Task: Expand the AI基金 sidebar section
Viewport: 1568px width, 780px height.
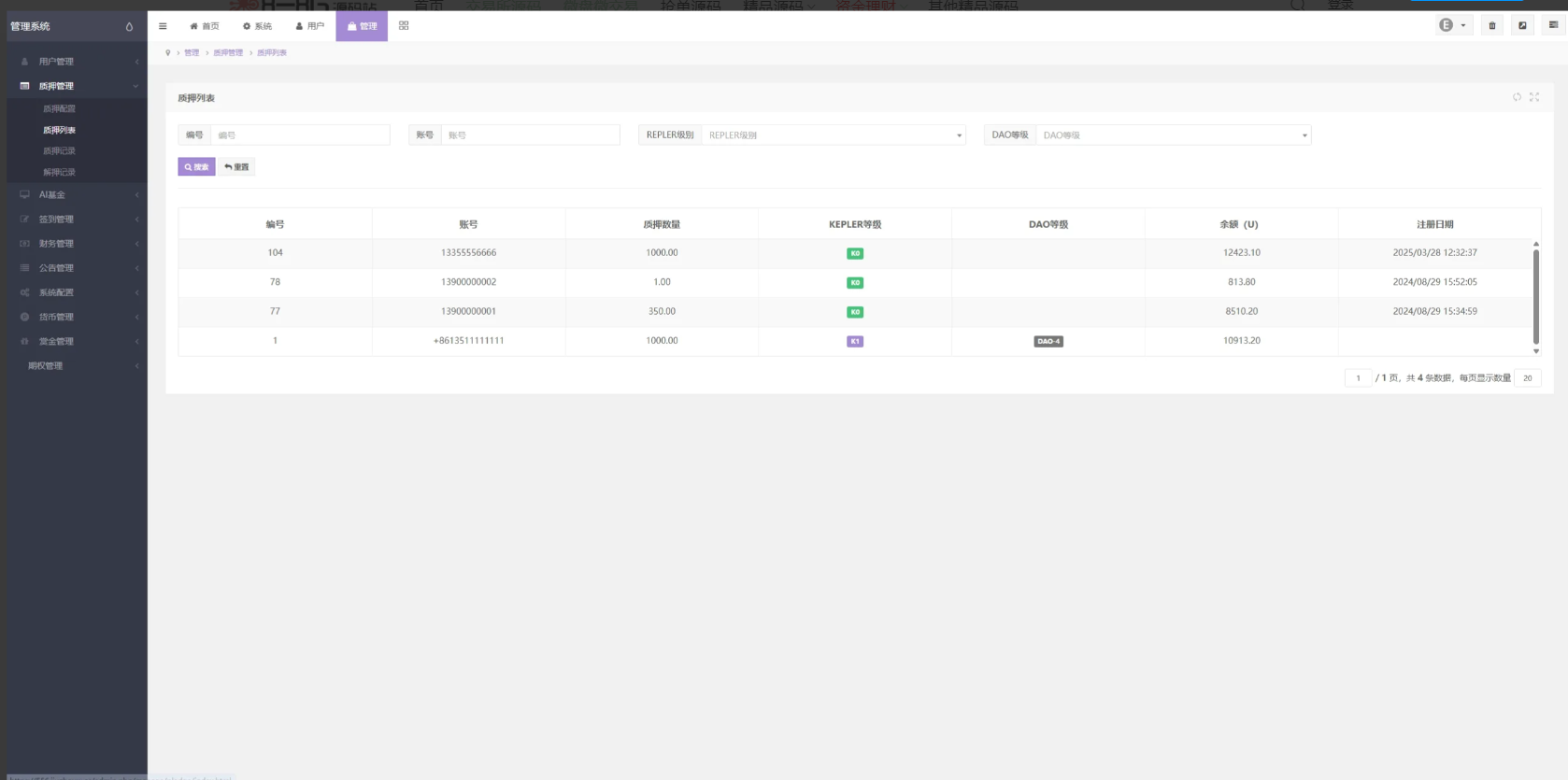Action: [x=77, y=195]
